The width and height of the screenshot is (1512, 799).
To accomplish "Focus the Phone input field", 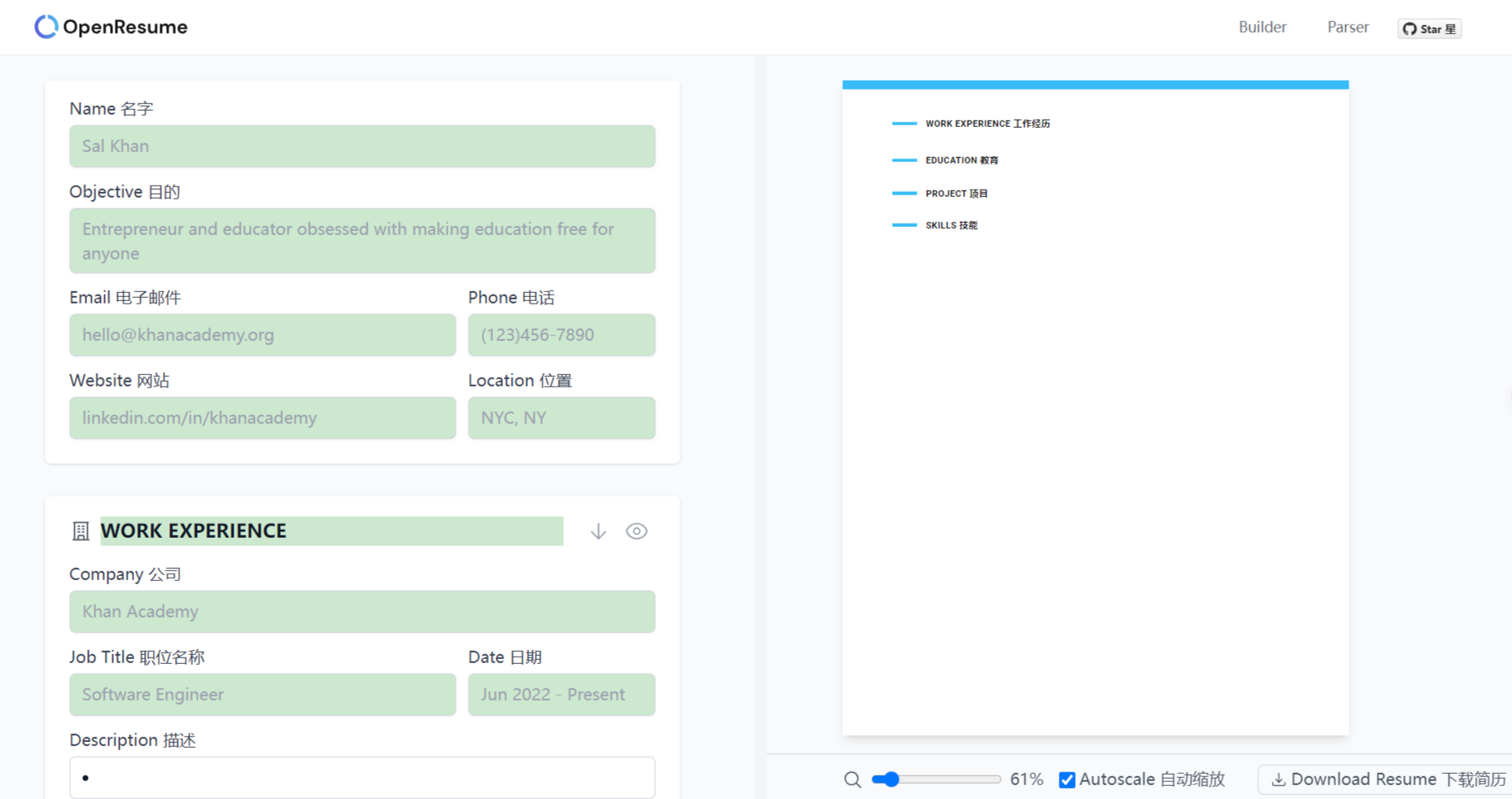I will pos(562,335).
